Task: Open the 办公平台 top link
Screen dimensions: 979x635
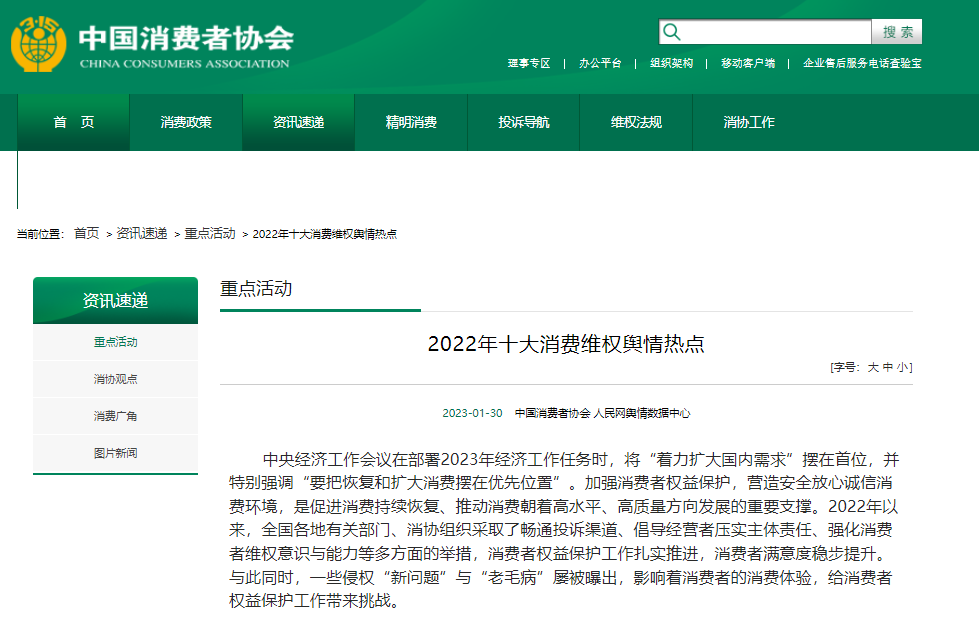Action: [x=600, y=63]
